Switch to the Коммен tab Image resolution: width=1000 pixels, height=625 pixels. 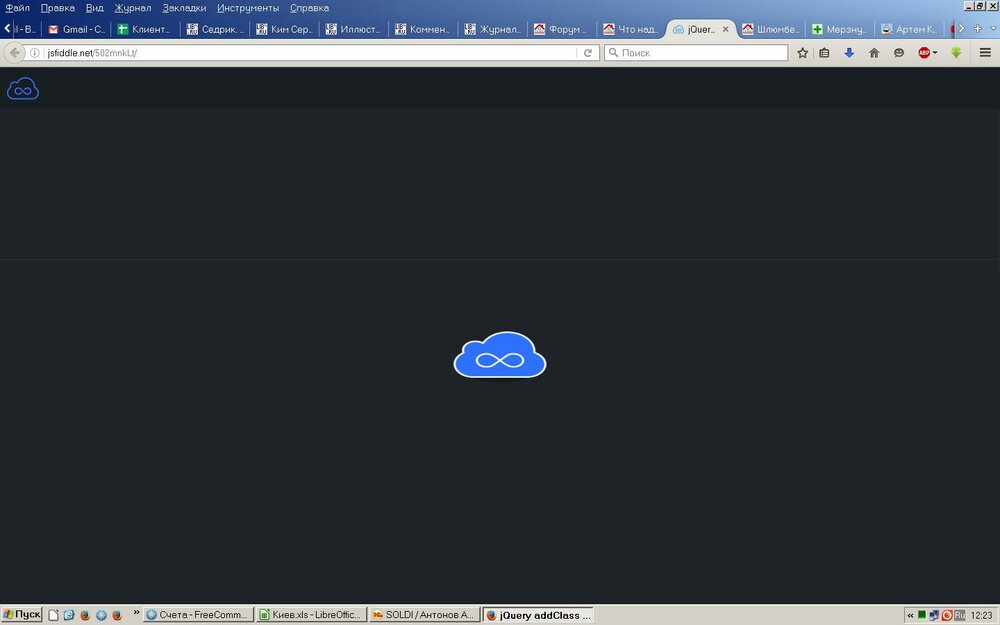coord(423,29)
